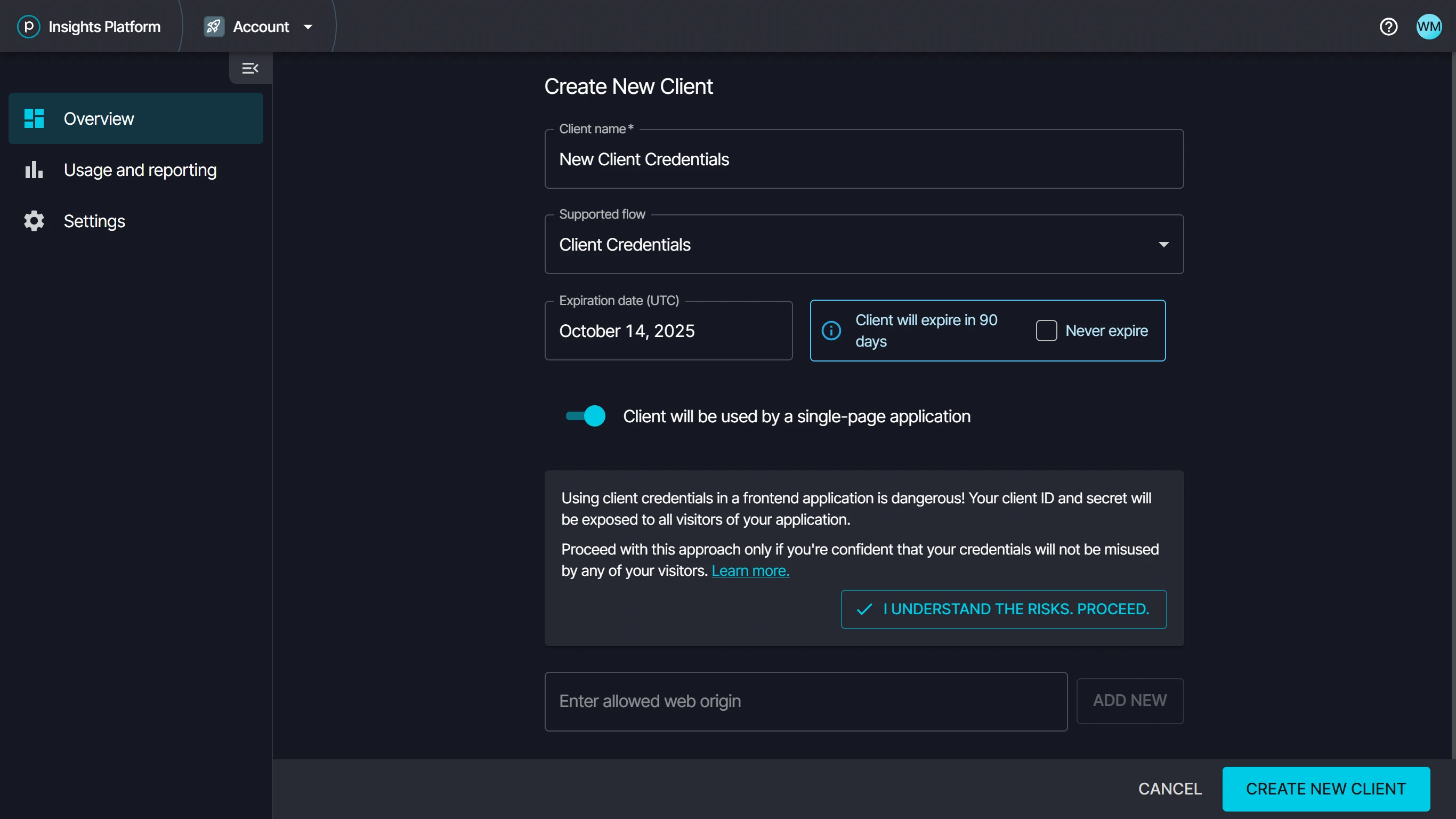Click the rocket icon next to Account
This screenshot has width=1456, height=819.
[213, 26]
